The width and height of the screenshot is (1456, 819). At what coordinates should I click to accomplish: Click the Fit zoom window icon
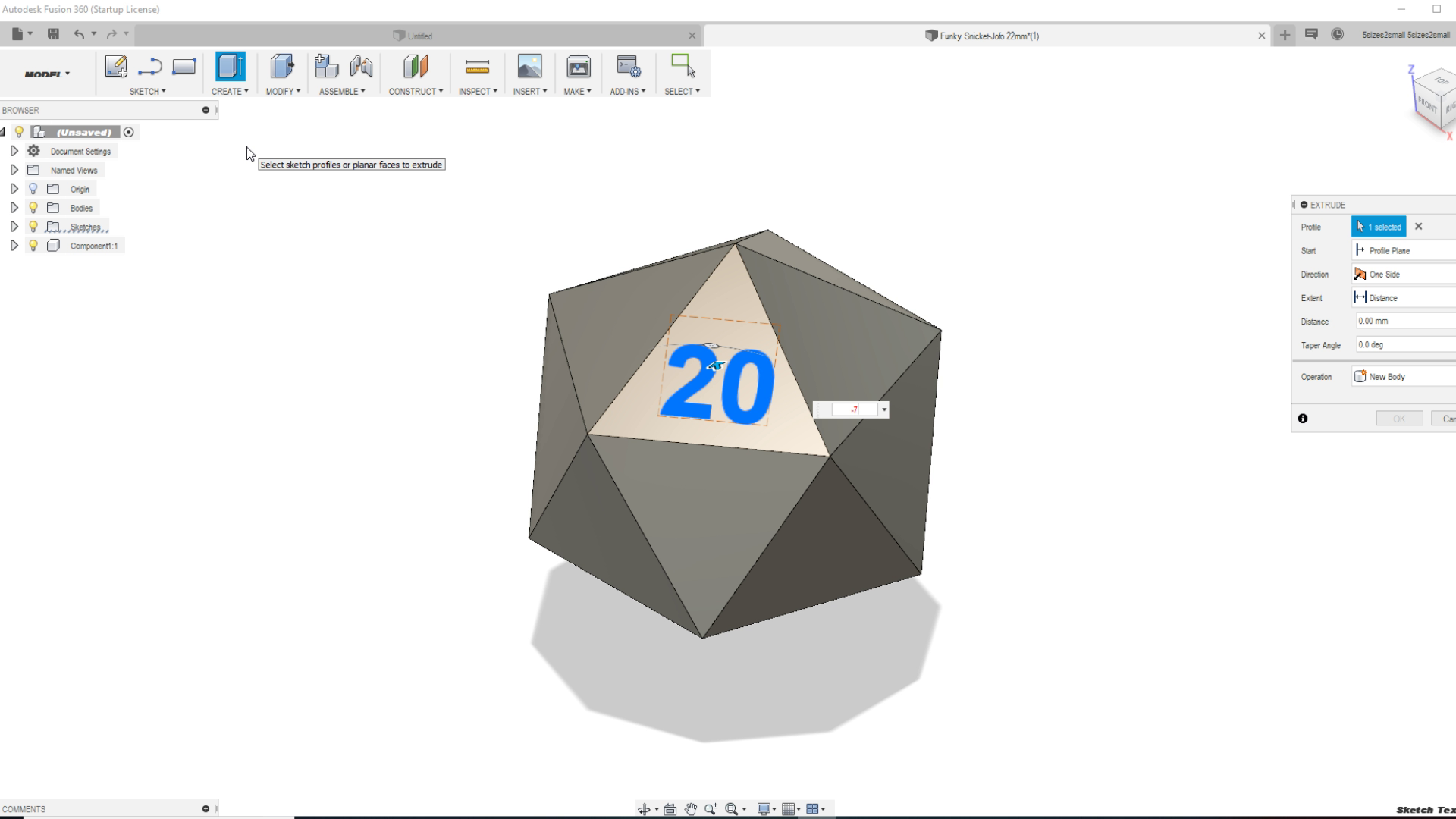click(x=731, y=809)
